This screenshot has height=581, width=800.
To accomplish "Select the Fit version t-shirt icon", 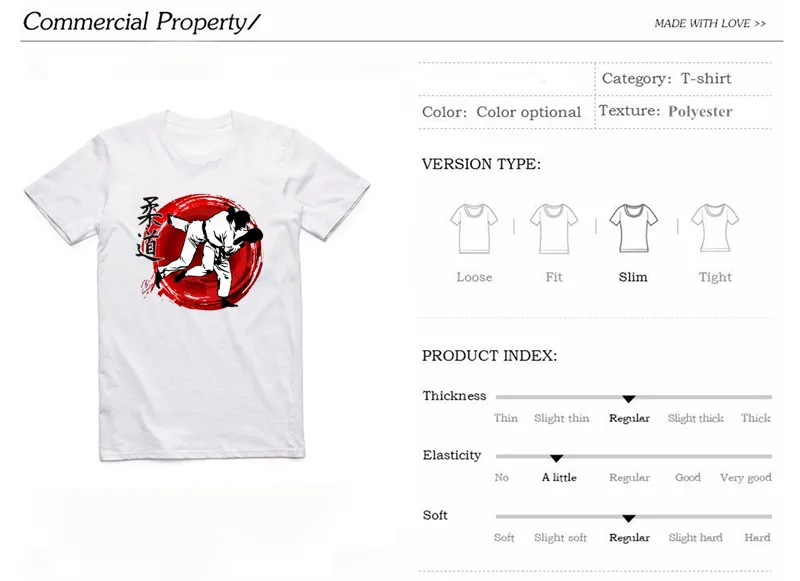I will click(x=554, y=229).
